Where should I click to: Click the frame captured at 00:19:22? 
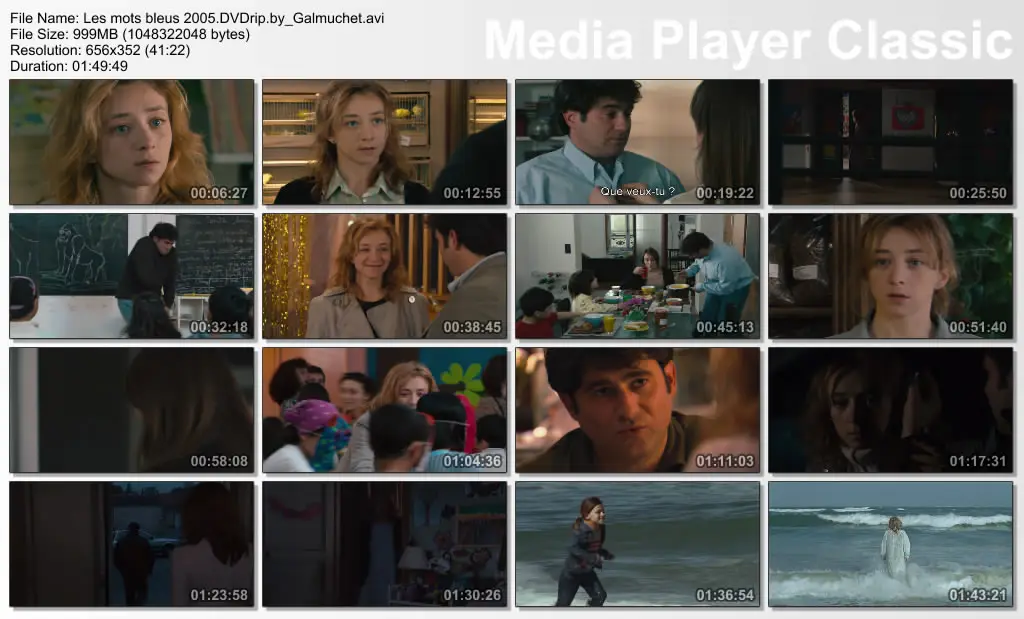coord(637,142)
